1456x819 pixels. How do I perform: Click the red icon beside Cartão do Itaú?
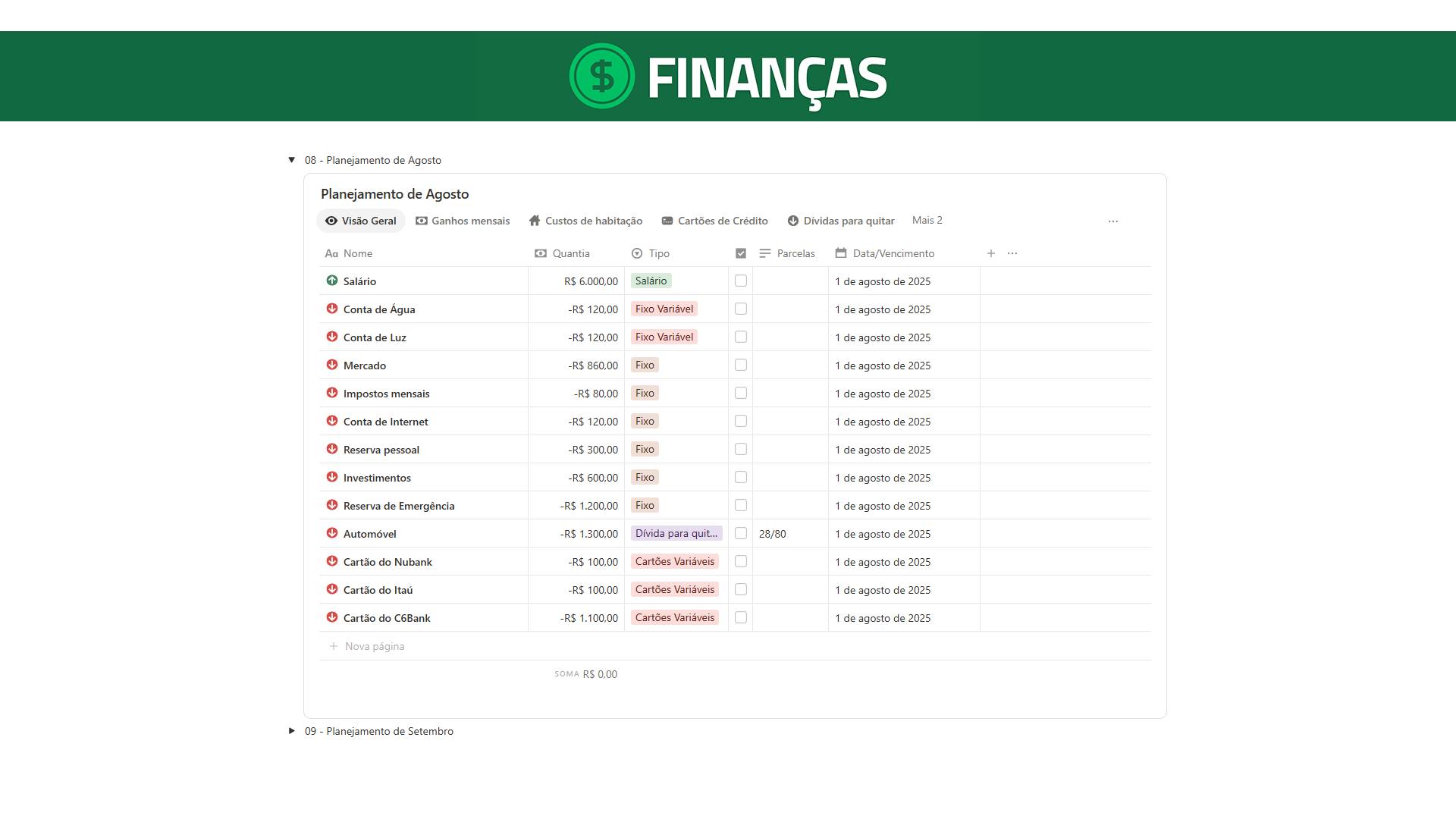pyautogui.click(x=332, y=589)
